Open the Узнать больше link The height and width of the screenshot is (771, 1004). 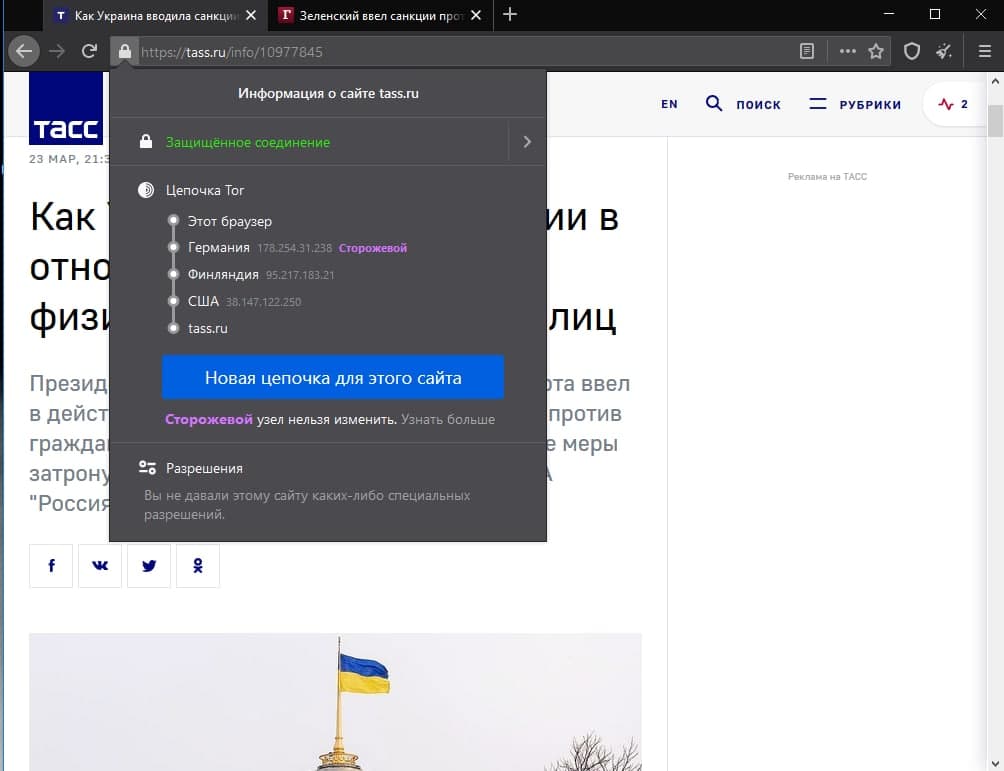(448, 419)
